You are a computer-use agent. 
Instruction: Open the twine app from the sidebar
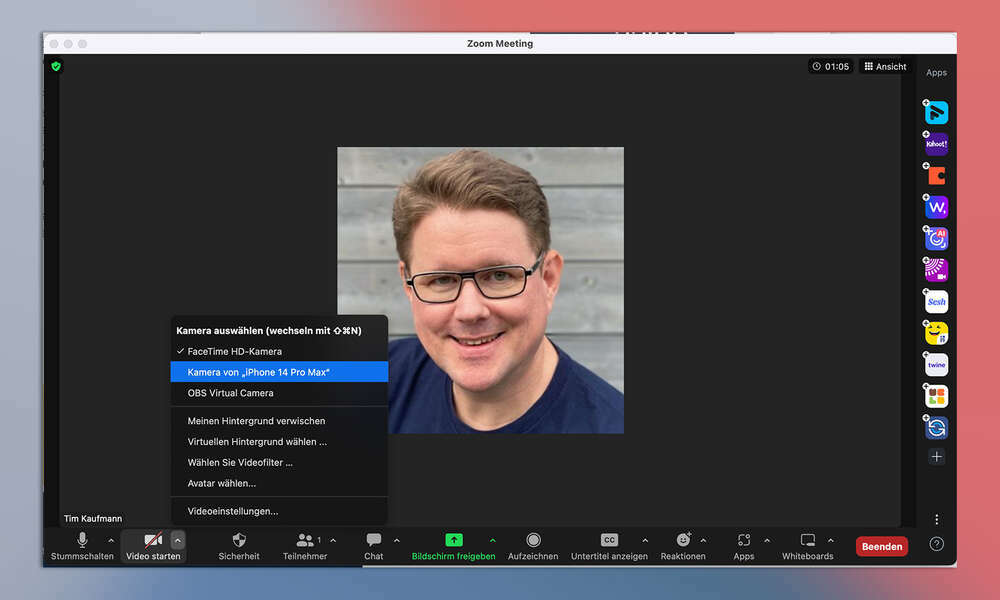[x=936, y=364]
